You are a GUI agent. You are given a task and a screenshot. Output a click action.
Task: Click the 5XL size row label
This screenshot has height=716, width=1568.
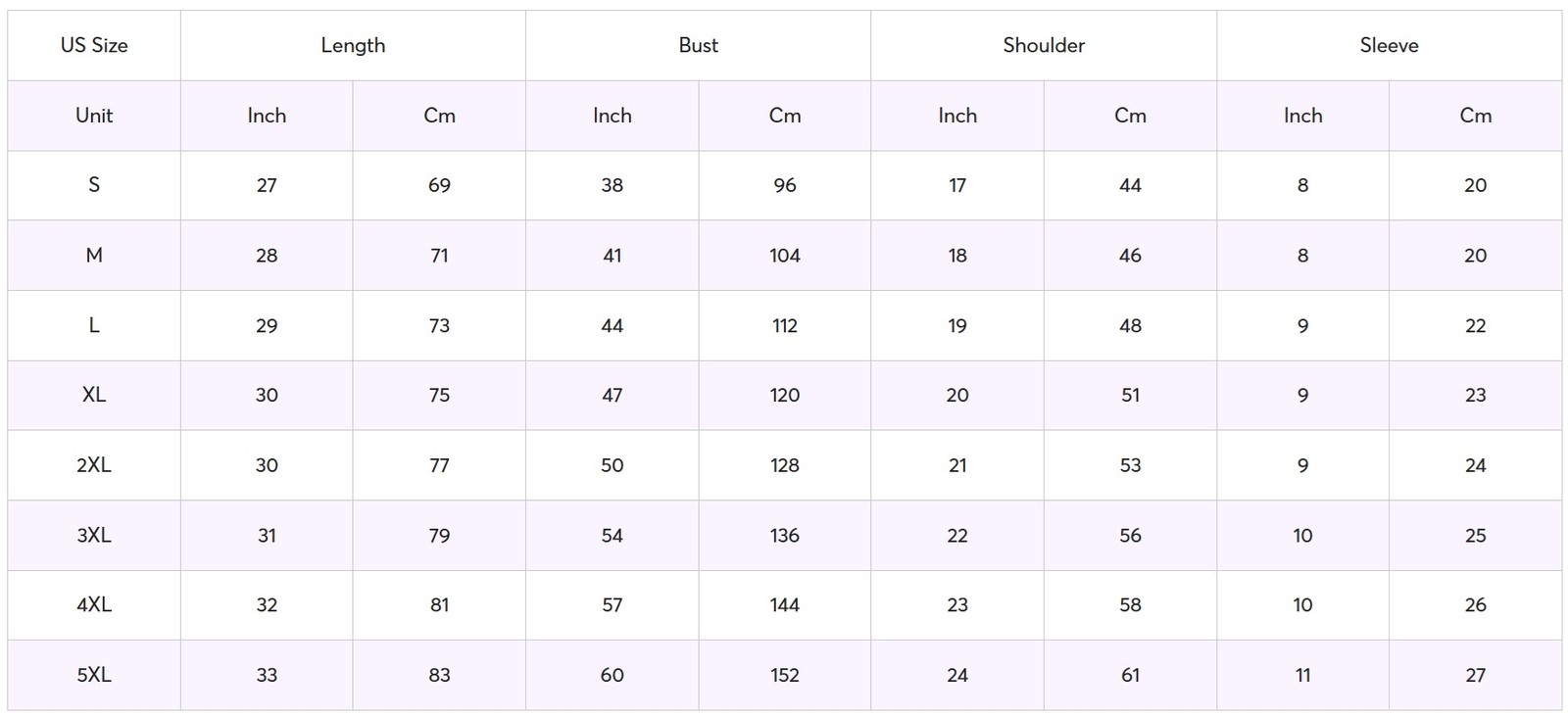click(x=94, y=675)
